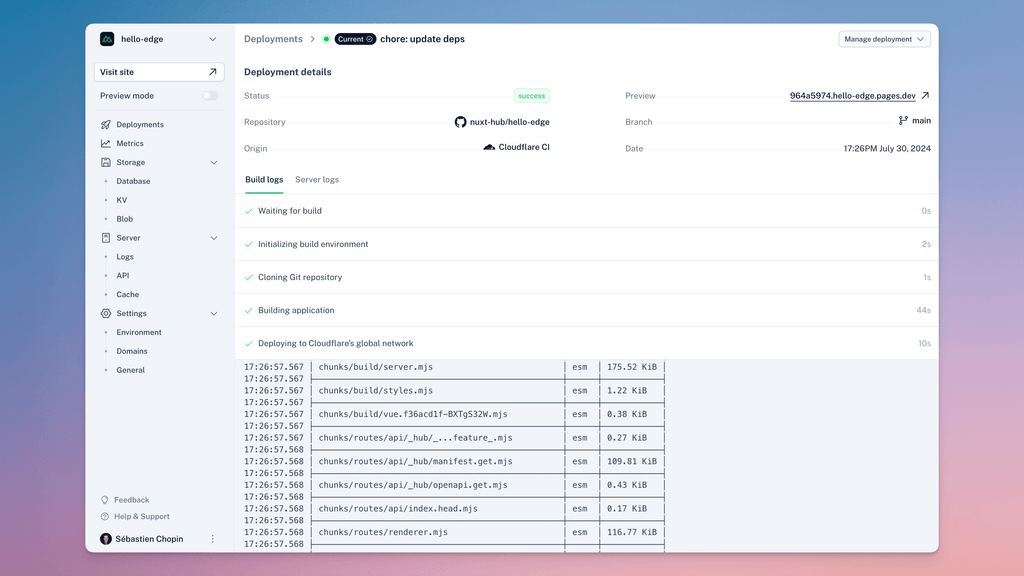This screenshot has width=1024, height=576.
Task: Click the Visit site button
Action: pyautogui.click(x=158, y=71)
